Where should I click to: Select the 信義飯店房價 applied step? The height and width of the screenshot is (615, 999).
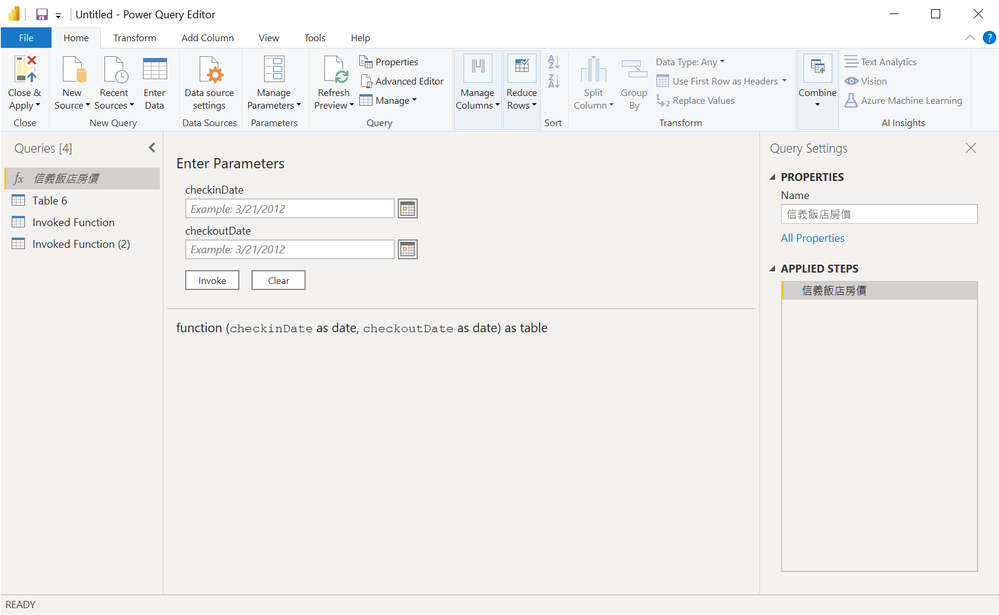click(879, 291)
